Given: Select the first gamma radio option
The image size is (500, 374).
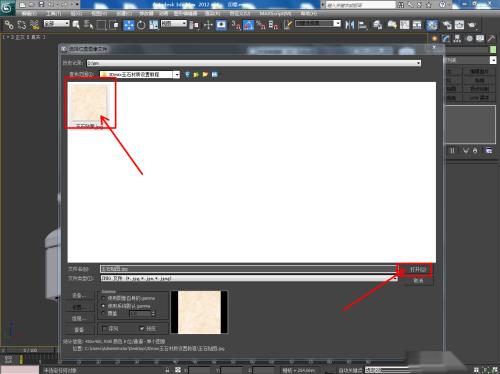Looking at the screenshot, I should click(x=103, y=298).
